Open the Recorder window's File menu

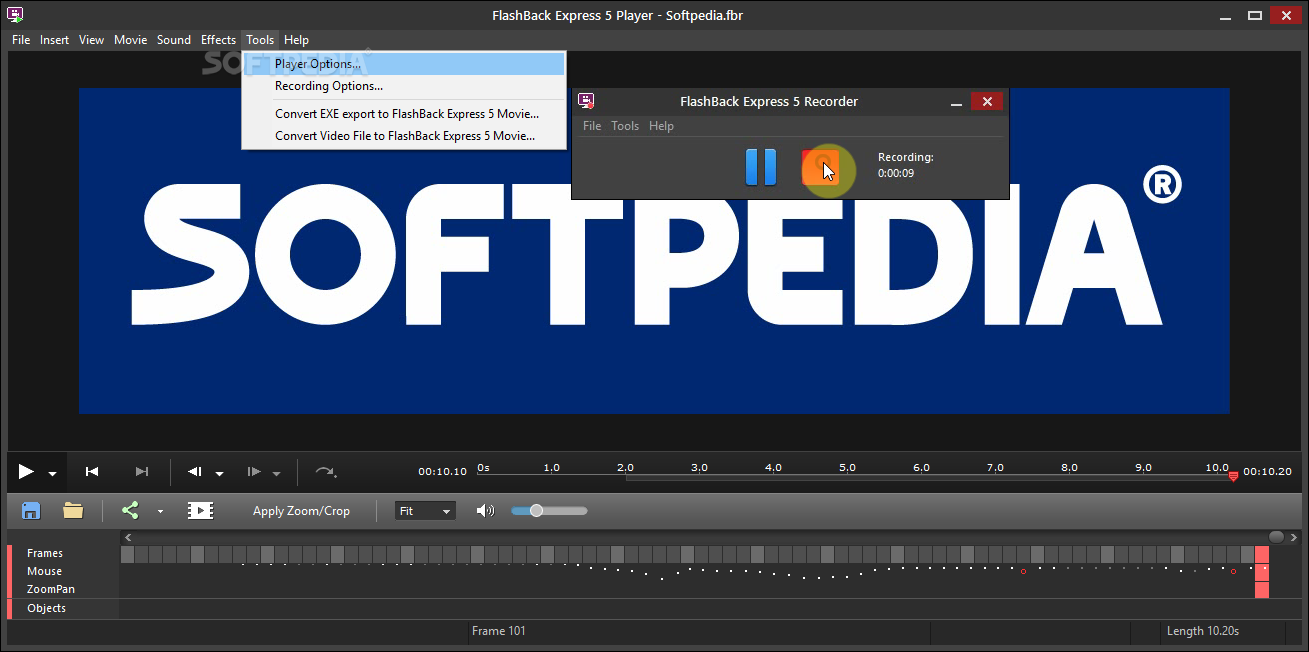(592, 126)
